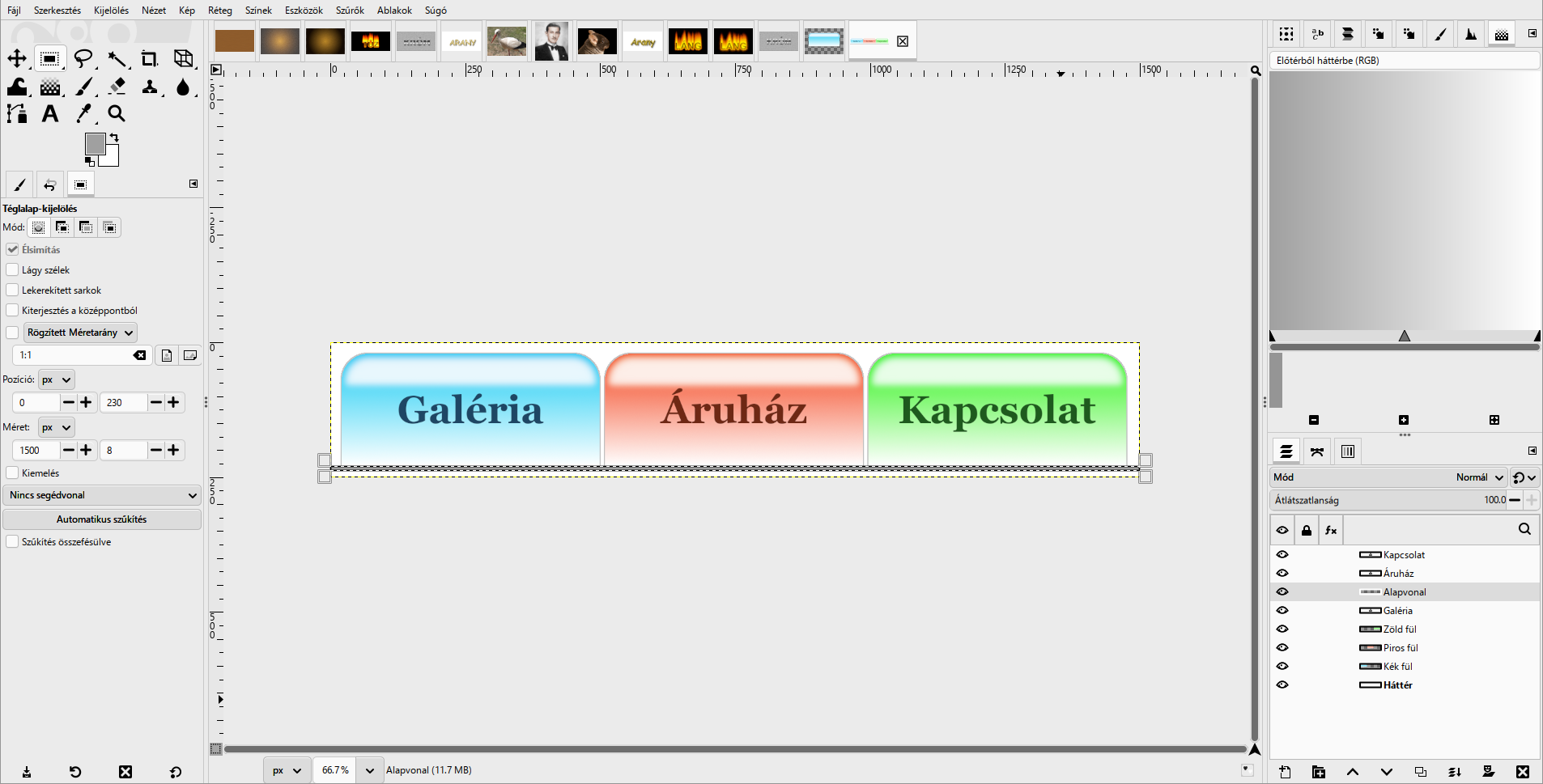Select the Eraser tool

pyautogui.click(x=117, y=87)
